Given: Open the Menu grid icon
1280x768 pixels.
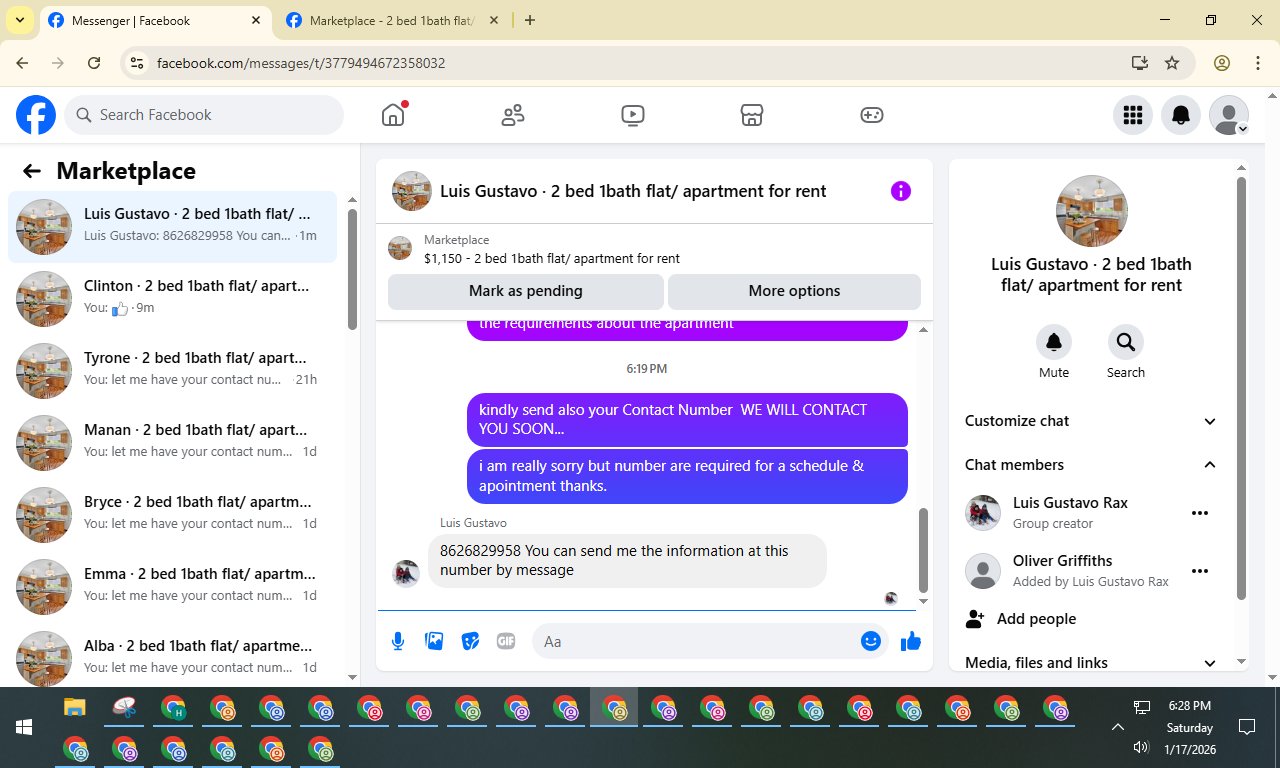Looking at the screenshot, I should pos(1133,115).
